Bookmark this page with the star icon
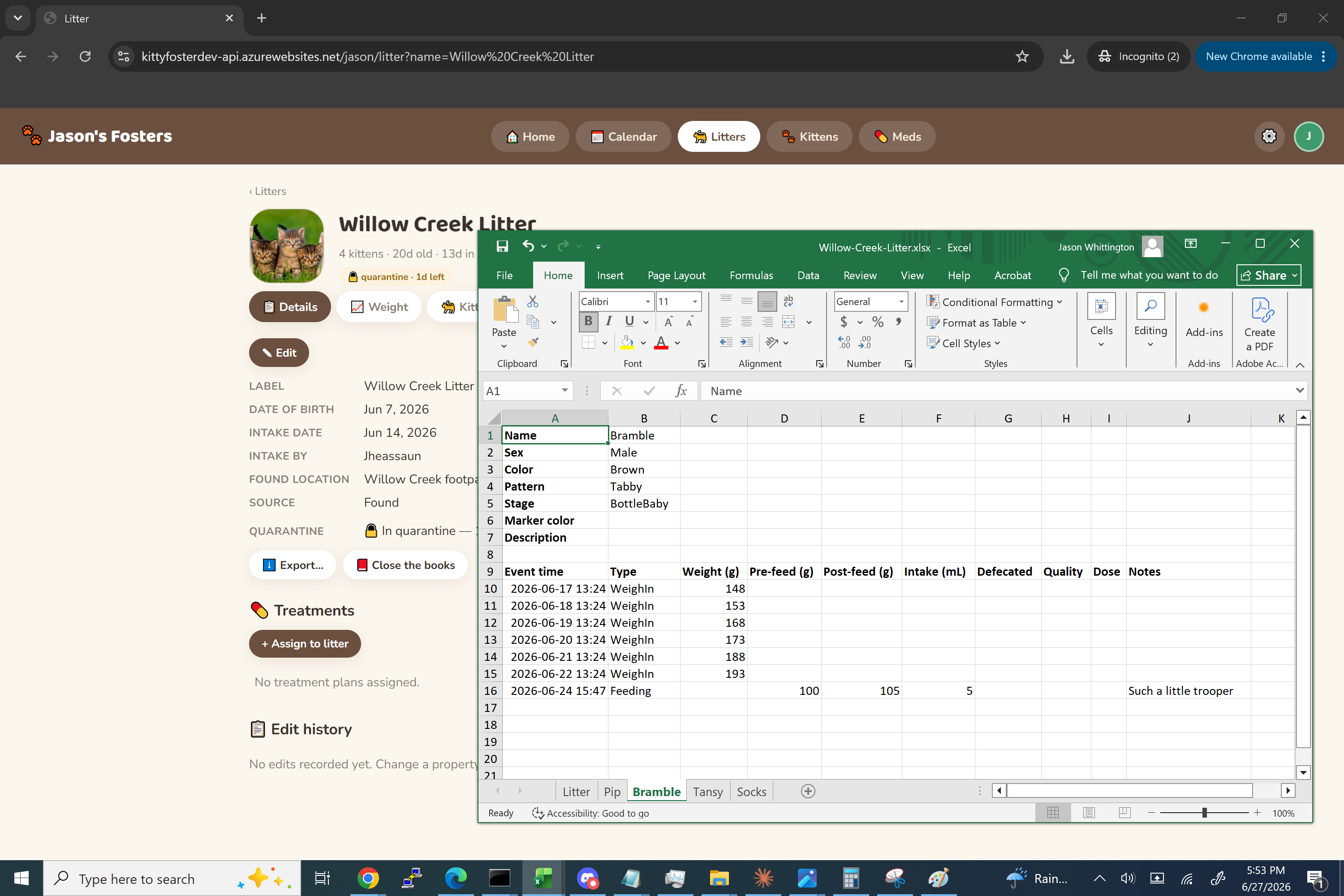The width and height of the screenshot is (1344, 896). point(1022,56)
